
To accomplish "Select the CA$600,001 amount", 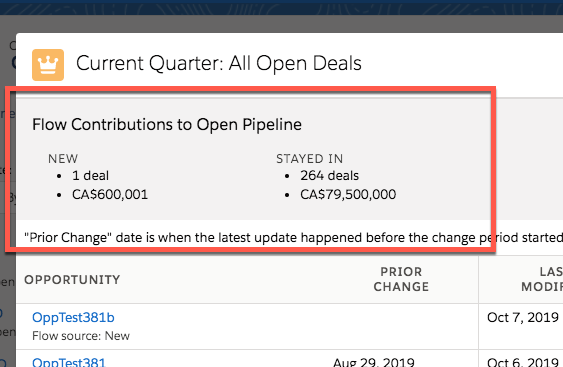I will [110, 194].
